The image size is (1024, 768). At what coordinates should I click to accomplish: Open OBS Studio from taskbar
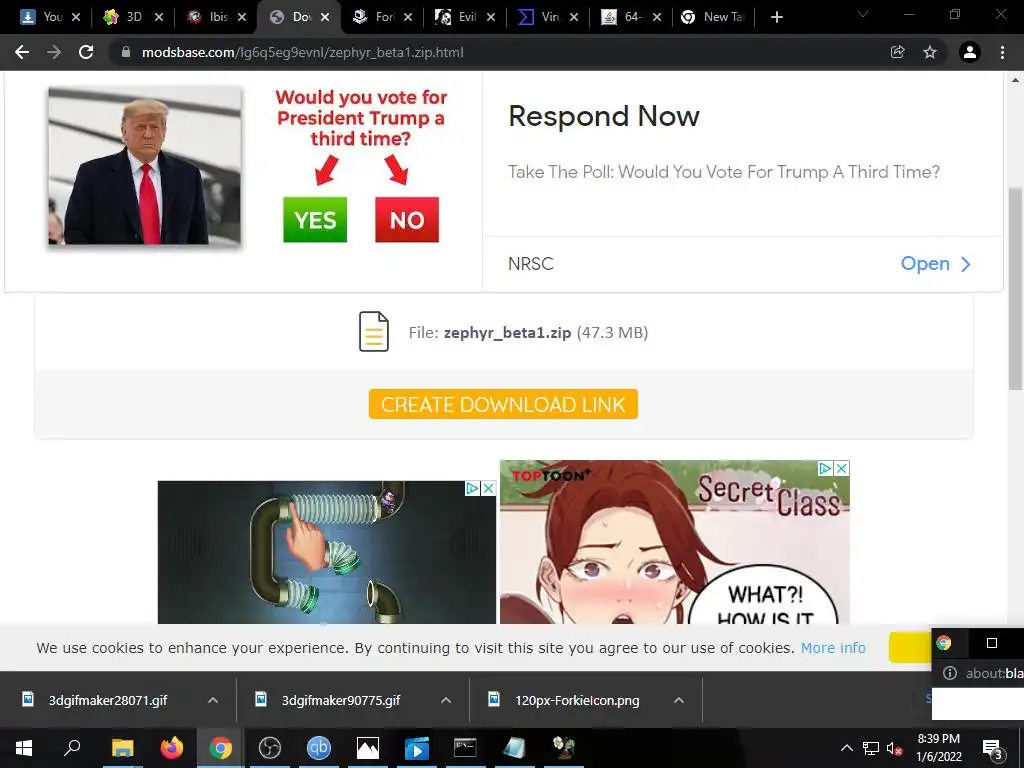tap(270, 748)
